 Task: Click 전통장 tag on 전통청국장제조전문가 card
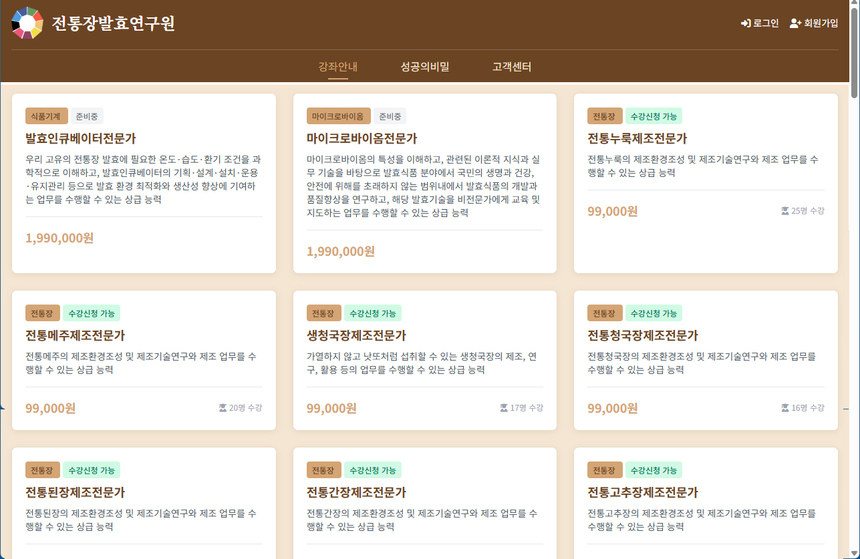[x=604, y=313]
